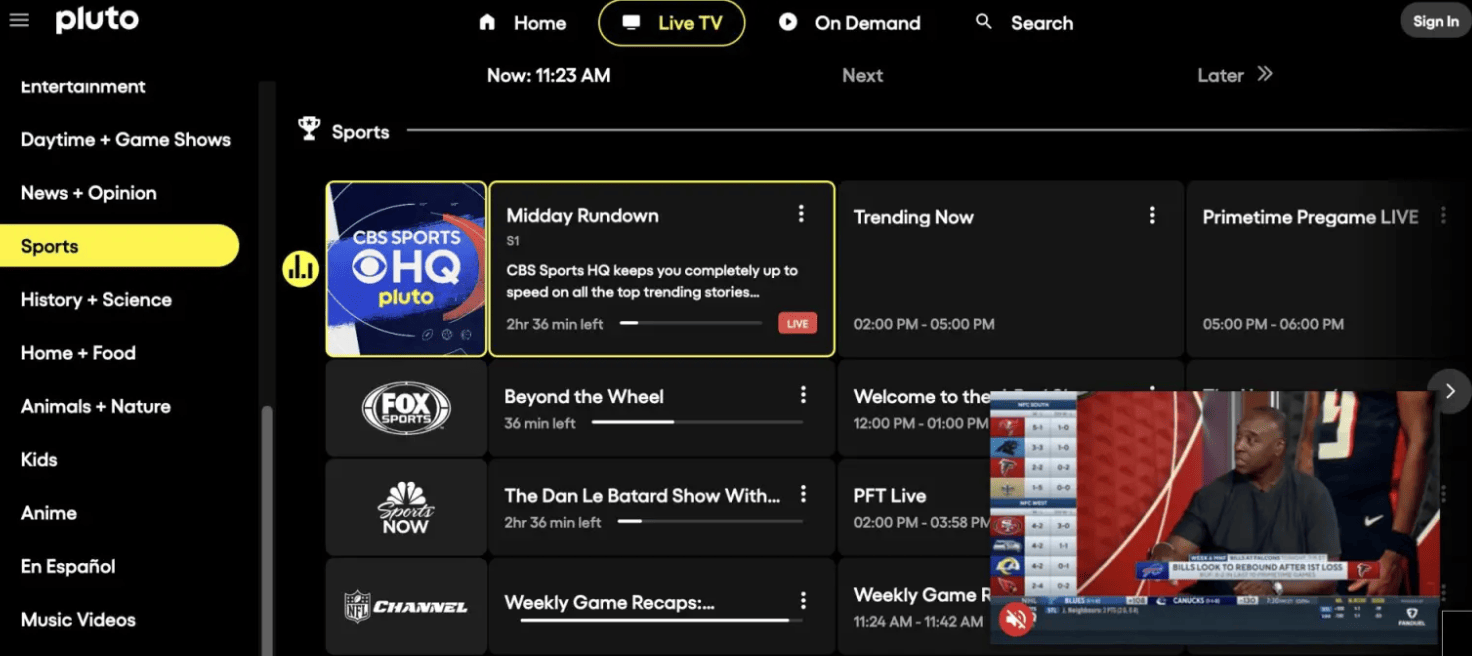Select the Fox Sports channel logo
This screenshot has height=656, width=1472.
(x=406, y=408)
